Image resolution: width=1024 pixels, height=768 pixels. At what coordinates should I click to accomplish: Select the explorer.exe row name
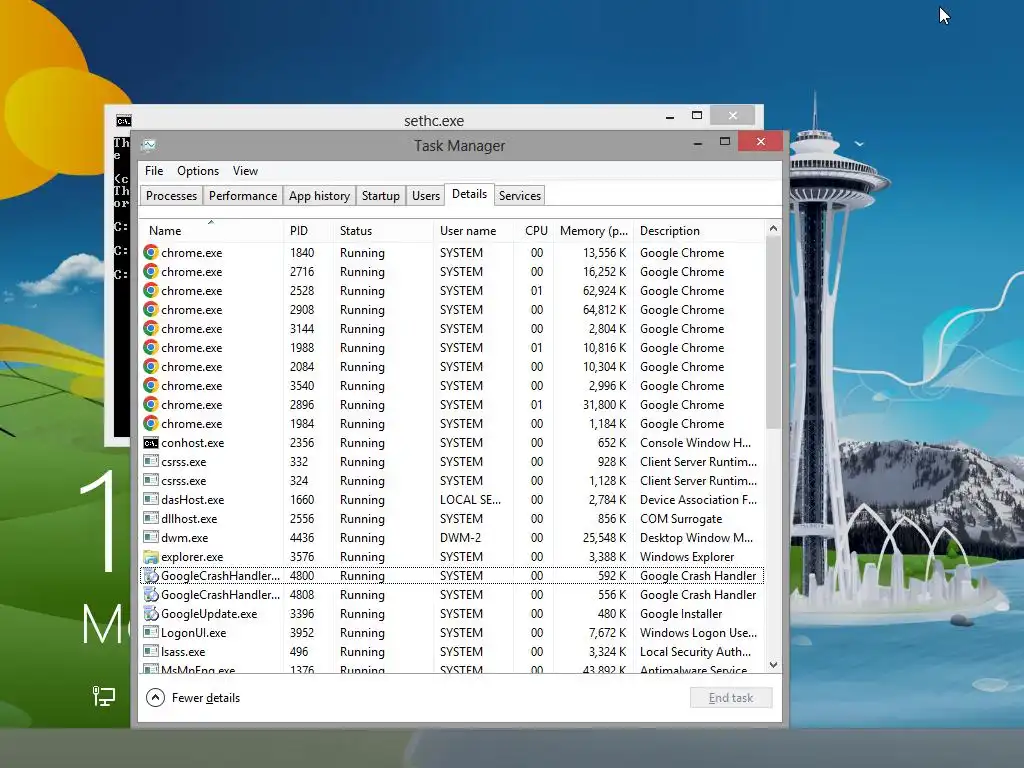[x=192, y=556]
